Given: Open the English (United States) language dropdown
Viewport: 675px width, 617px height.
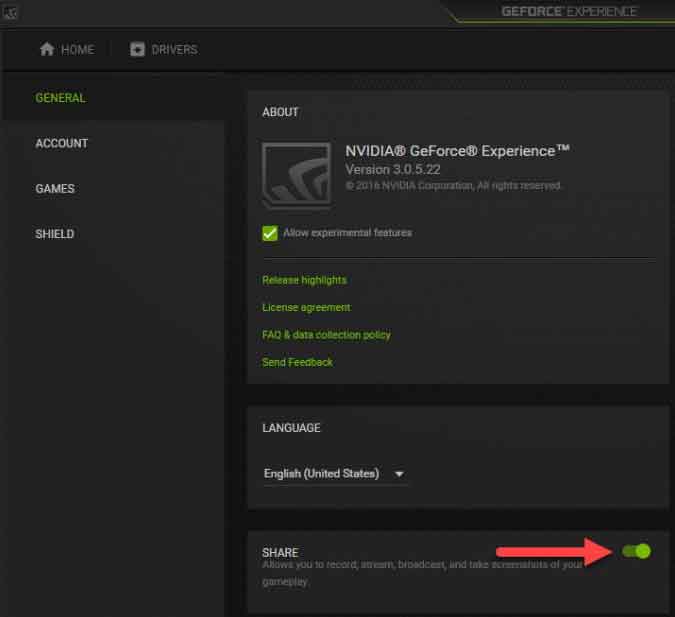Looking at the screenshot, I should (x=335, y=474).
